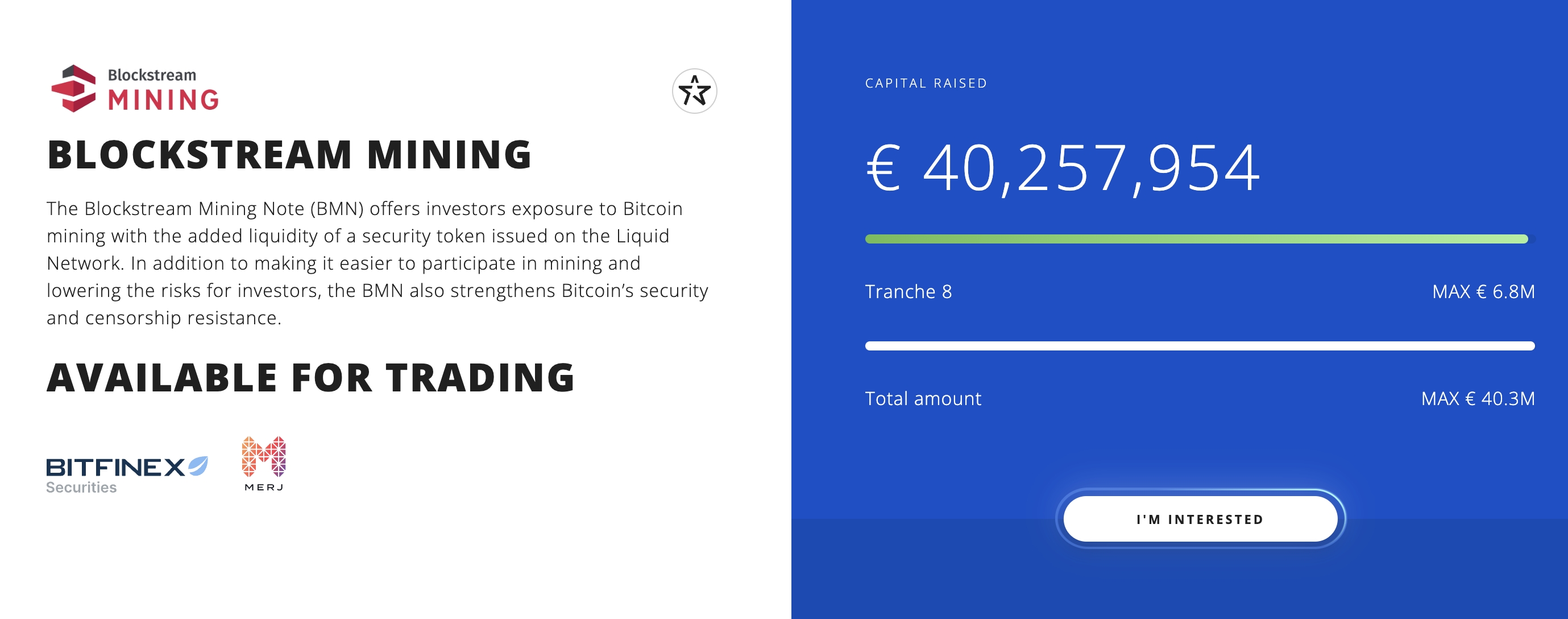Click the Total amount label
1568x619 pixels.
923,398
